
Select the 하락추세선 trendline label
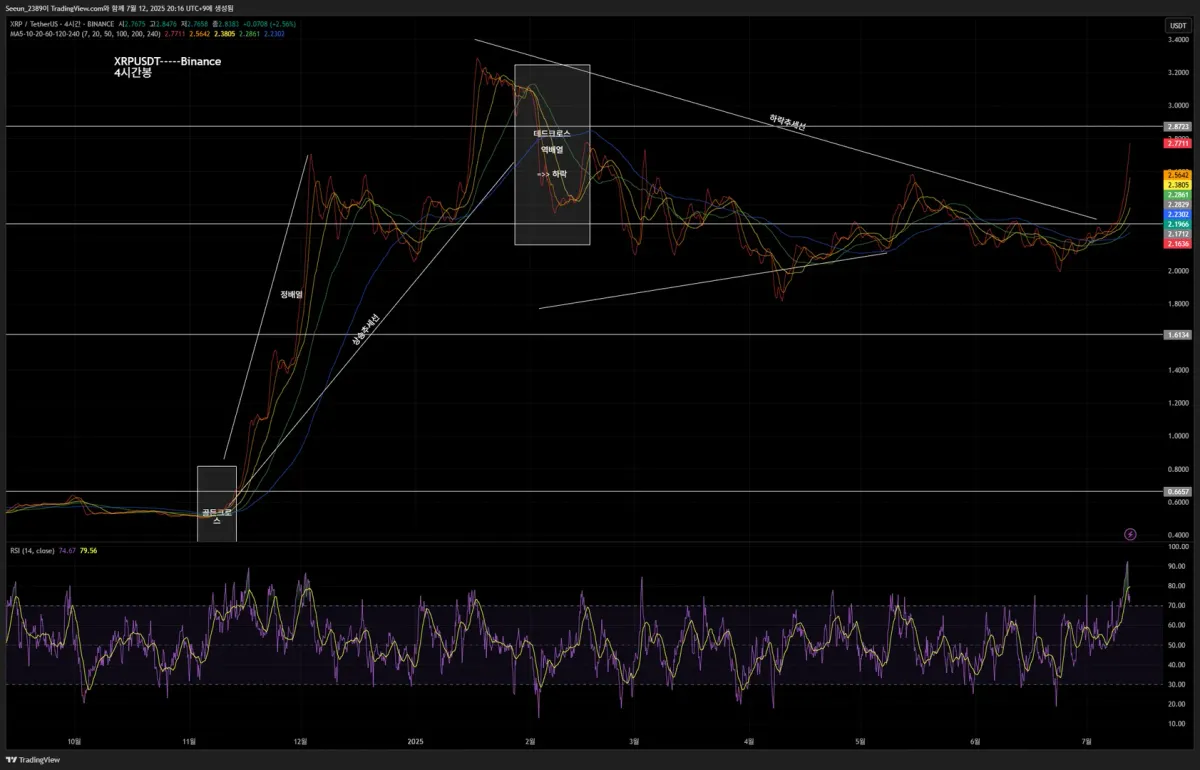point(787,122)
